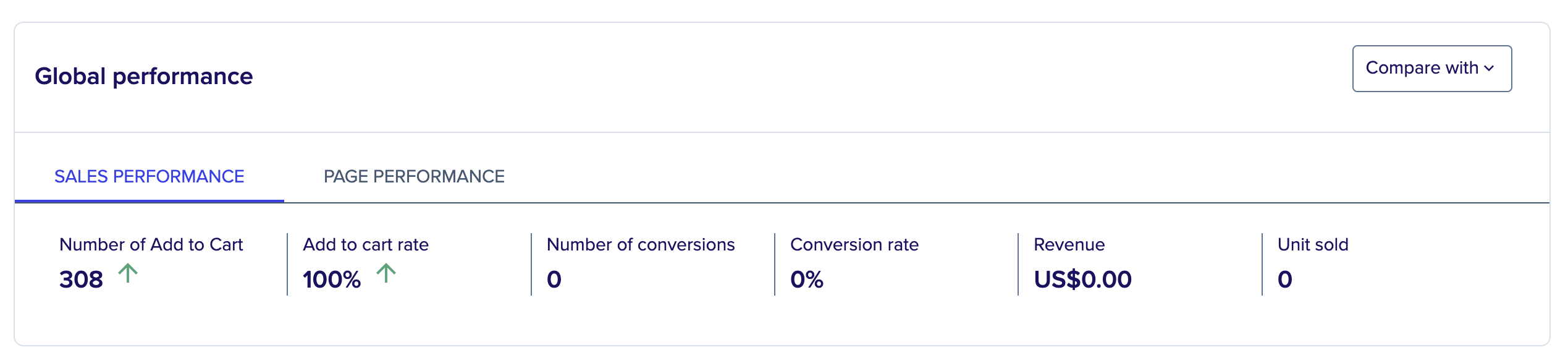Screen dimensions: 1568x355
Task: Click the chevron in Compare with button
Action: [x=1489, y=69]
